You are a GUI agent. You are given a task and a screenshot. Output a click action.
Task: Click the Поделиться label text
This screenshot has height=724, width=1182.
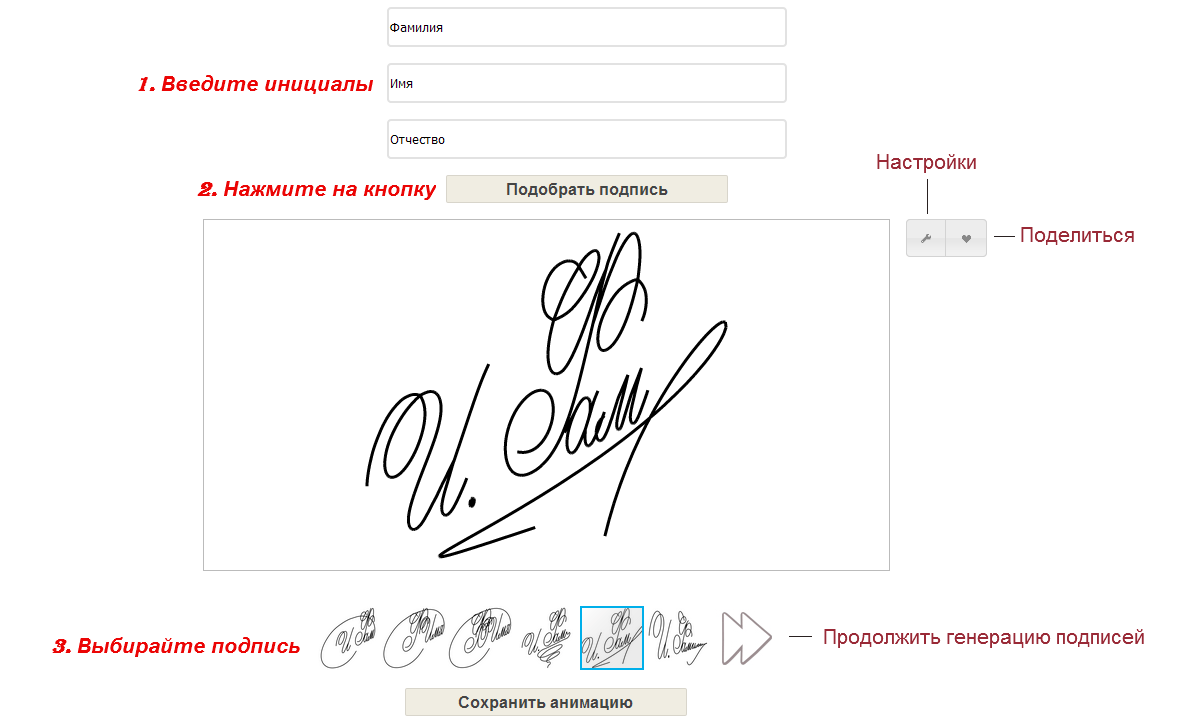point(1077,235)
